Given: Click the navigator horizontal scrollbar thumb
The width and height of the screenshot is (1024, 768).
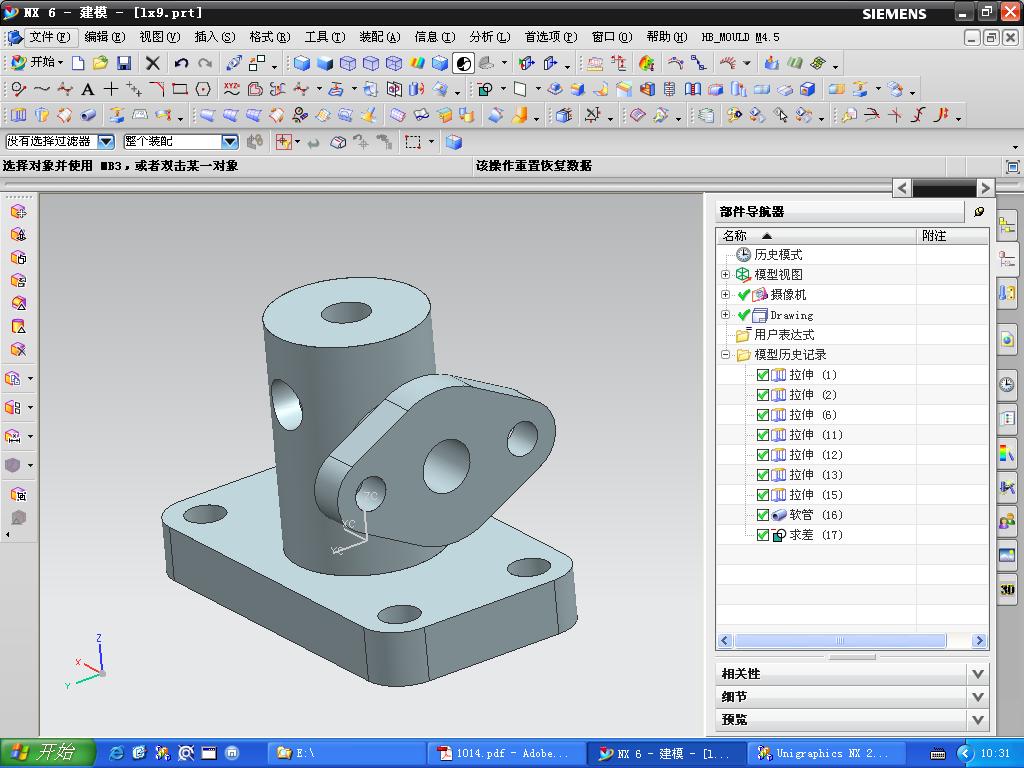Looking at the screenshot, I should [840, 641].
